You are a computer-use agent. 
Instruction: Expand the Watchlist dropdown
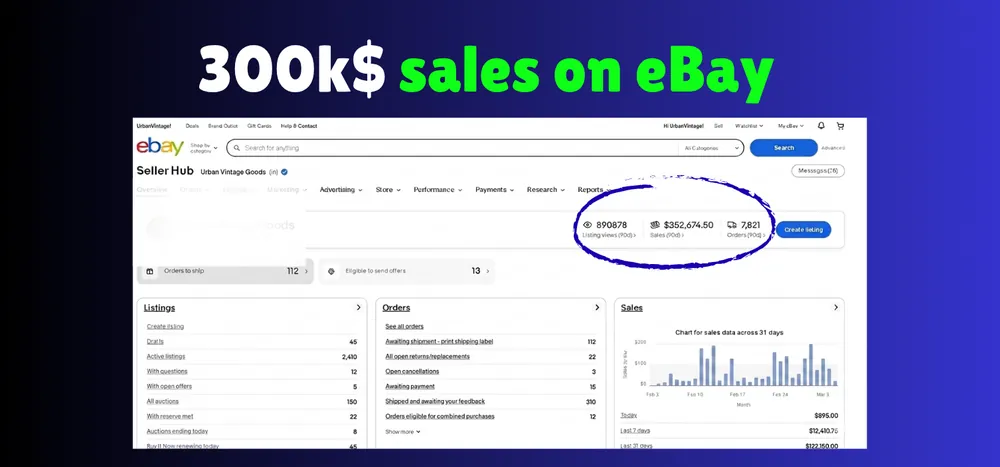point(749,126)
